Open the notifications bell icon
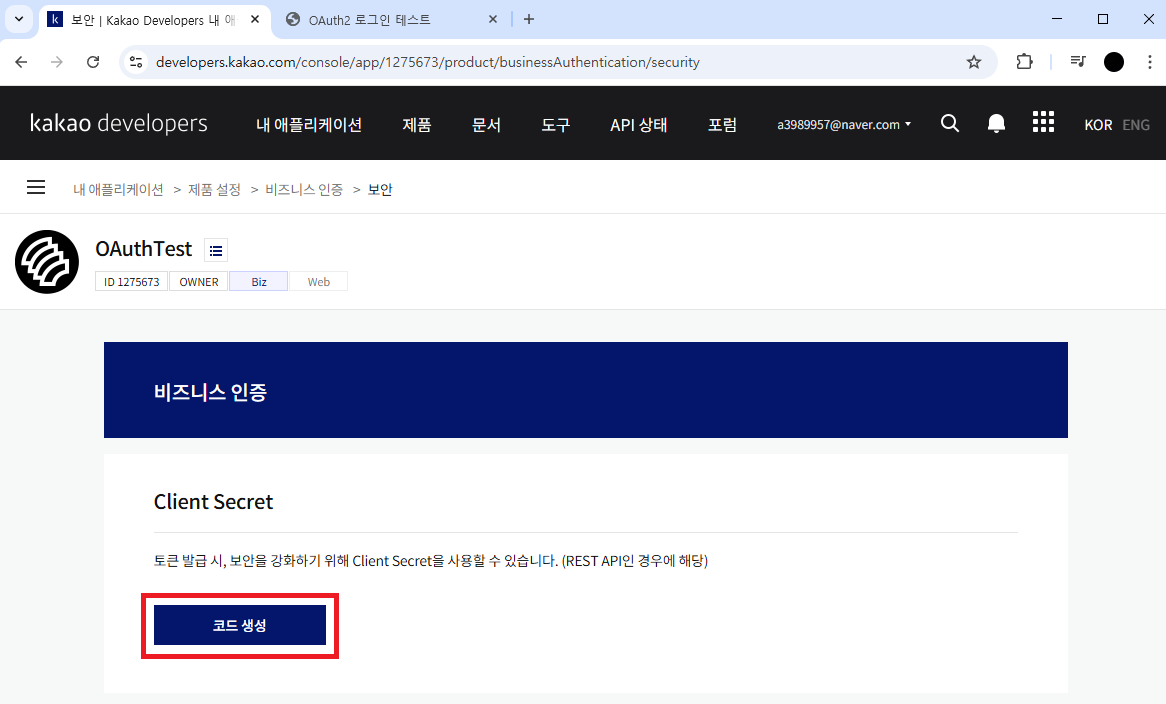Screen dimensions: 1166x704 click(x=996, y=123)
